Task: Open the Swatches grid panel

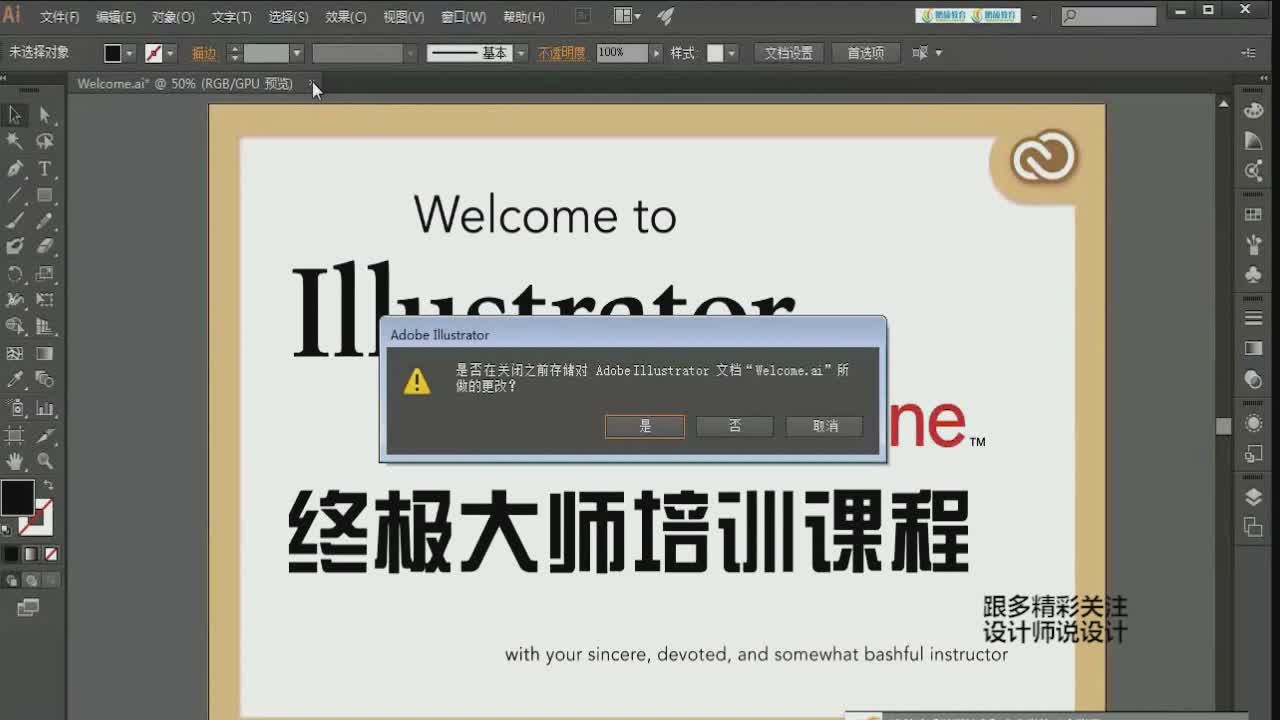Action: (1253, 215)
